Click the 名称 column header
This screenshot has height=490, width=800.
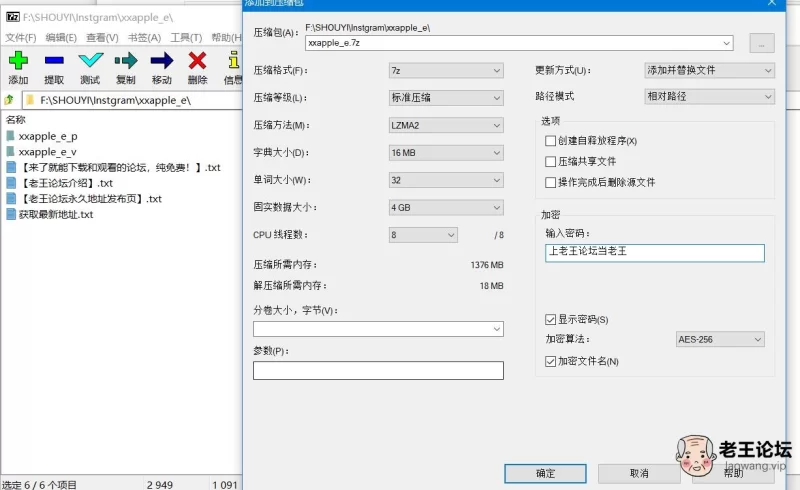pyautogui.click(x=16, y=119)
